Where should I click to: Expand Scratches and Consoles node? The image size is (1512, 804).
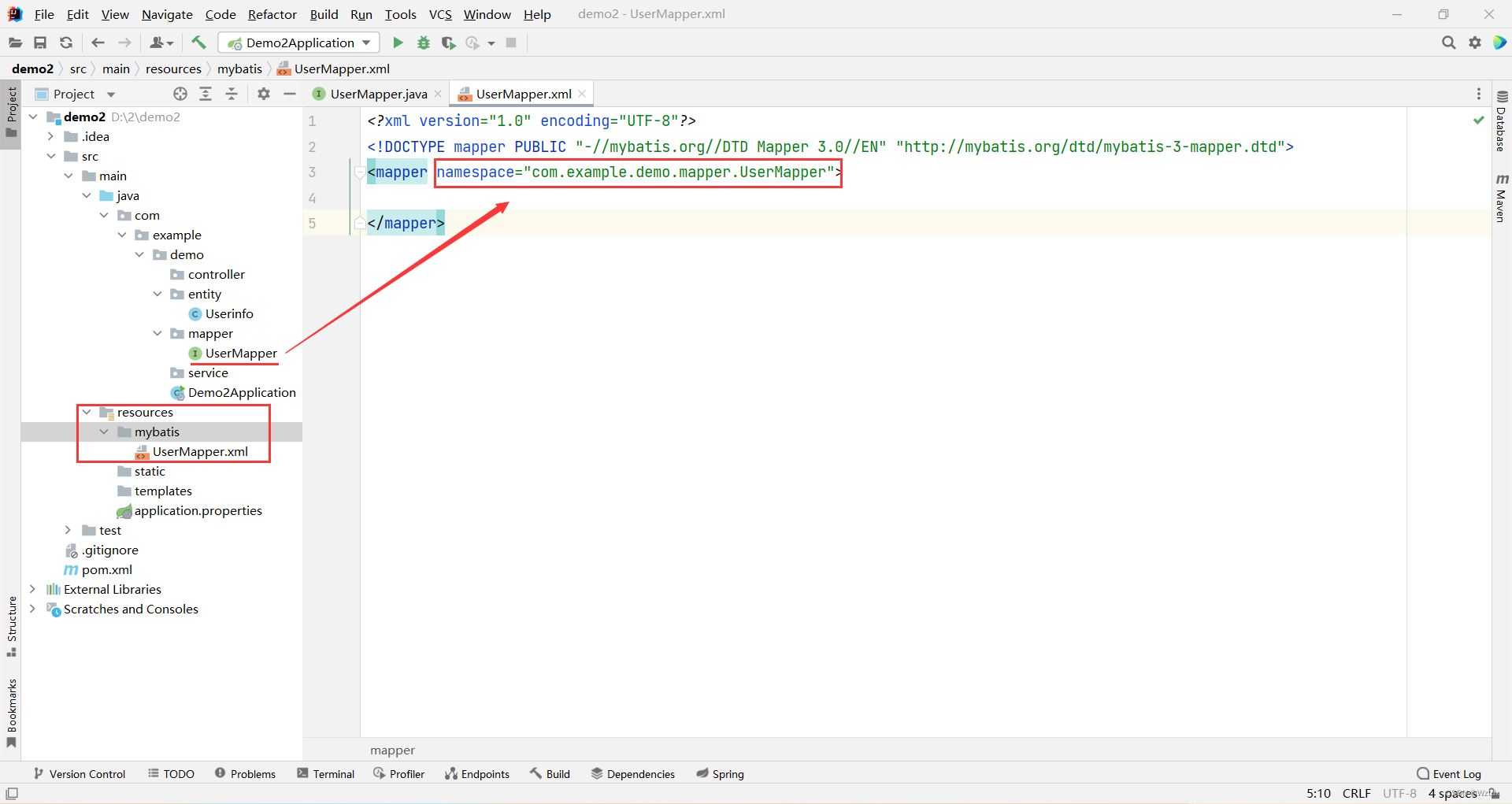coord(33,609)
